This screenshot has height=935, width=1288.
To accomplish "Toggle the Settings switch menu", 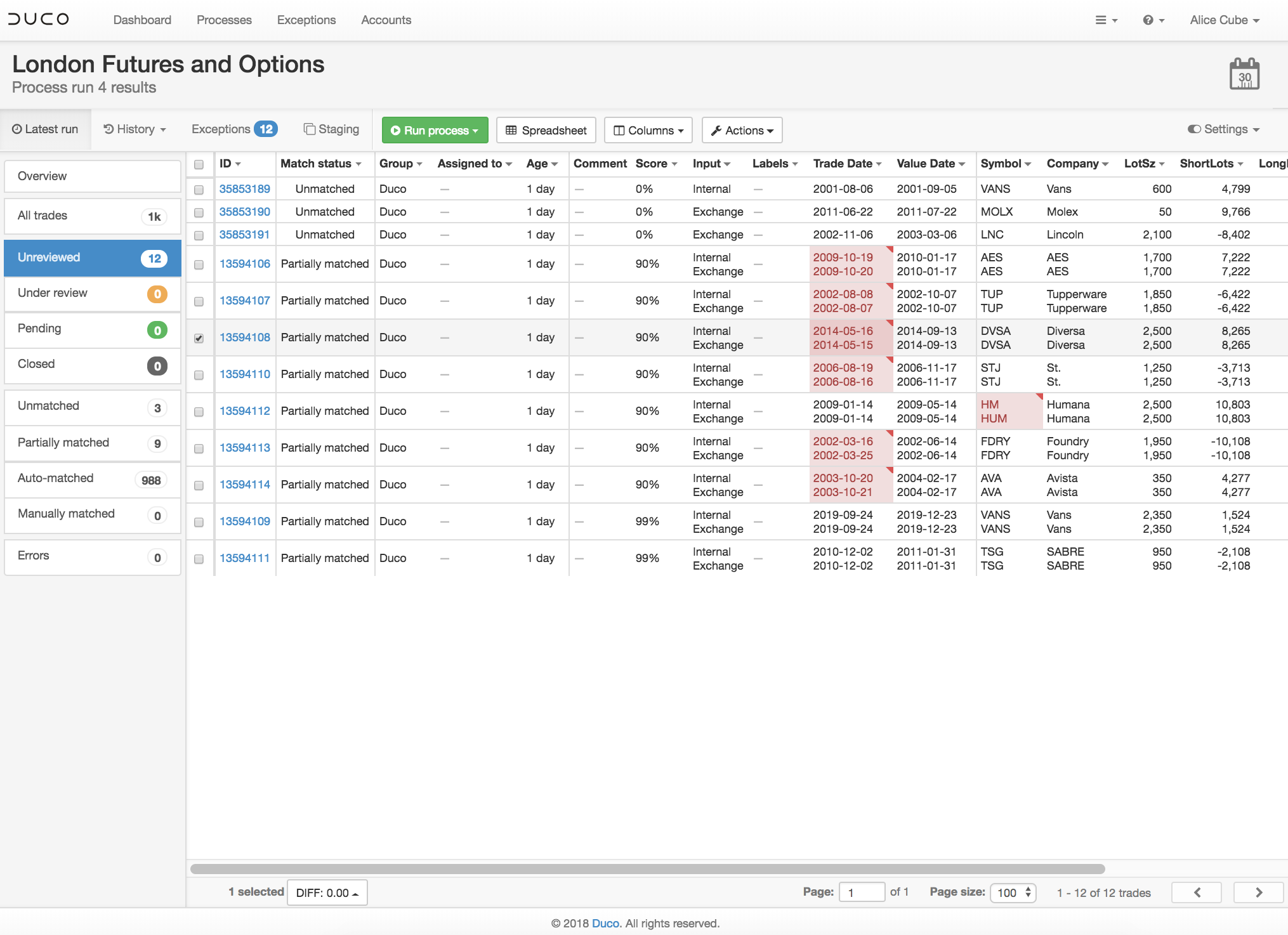I will tap(1224, 129).
